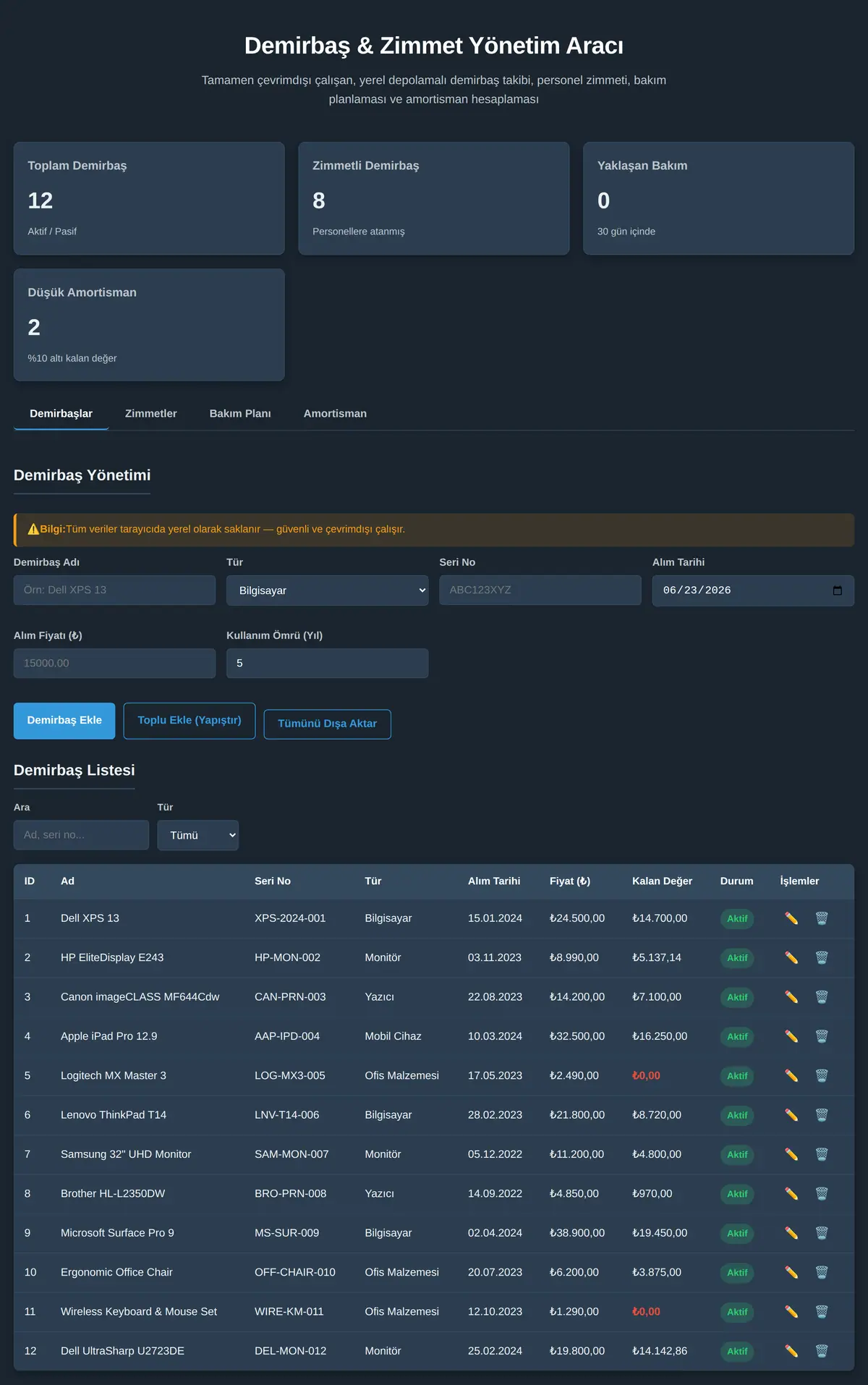
Task: Click the Kalan Değer column header
Action: pos(662,881)
